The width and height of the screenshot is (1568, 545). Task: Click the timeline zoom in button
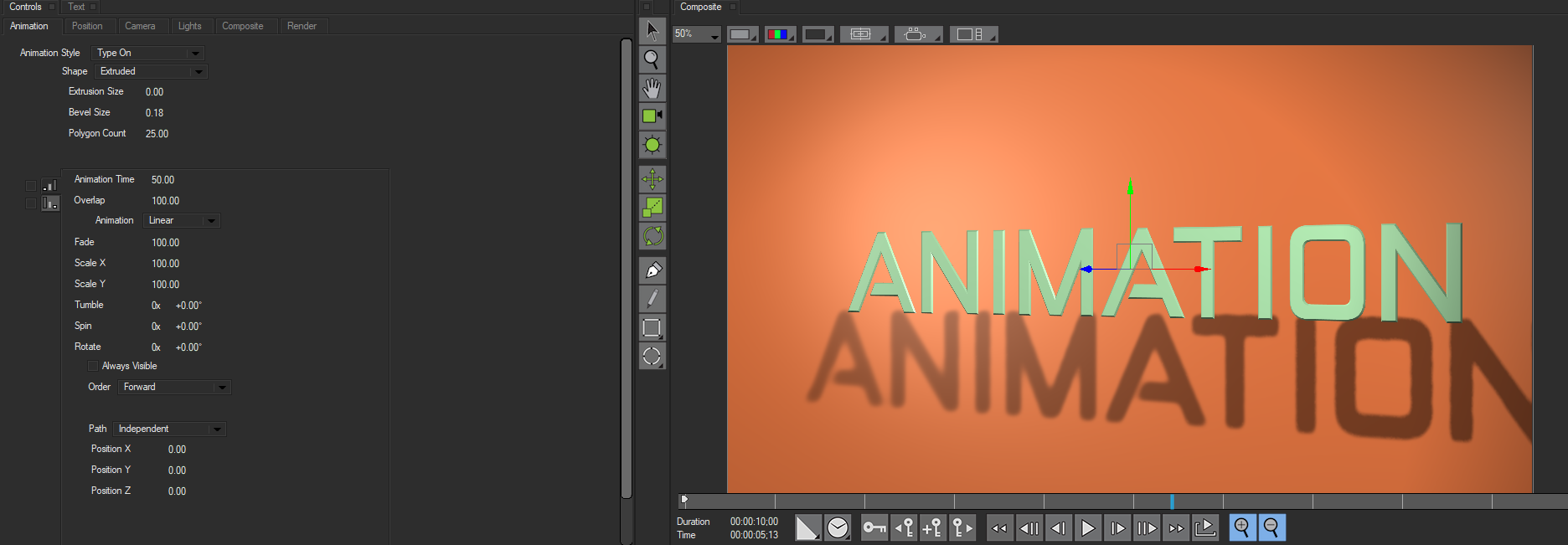pos(1241,527)
